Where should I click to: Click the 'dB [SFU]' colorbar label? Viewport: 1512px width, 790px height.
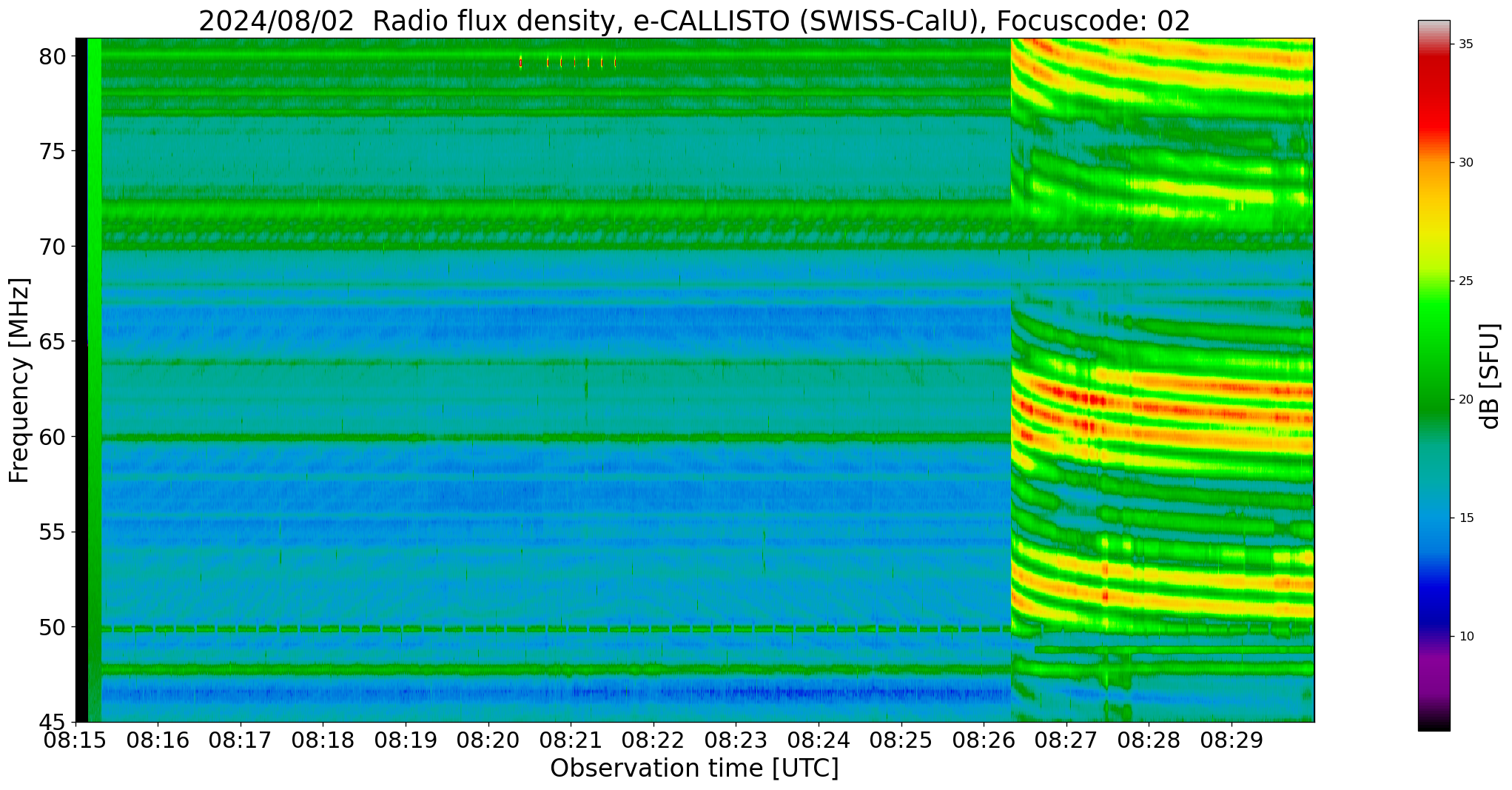coord(1490,376)
